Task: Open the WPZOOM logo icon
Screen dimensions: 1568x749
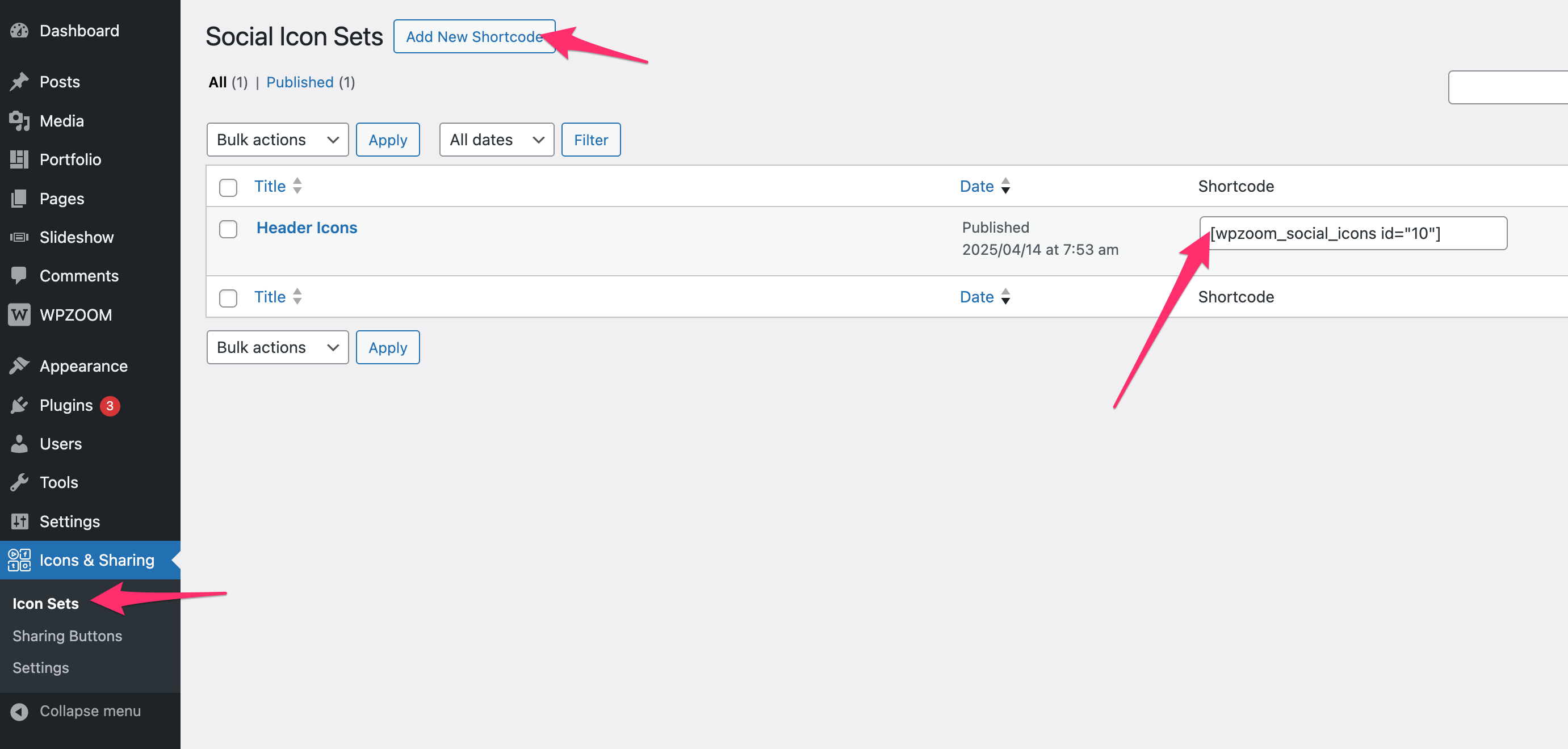Action: tap(19, 314)
